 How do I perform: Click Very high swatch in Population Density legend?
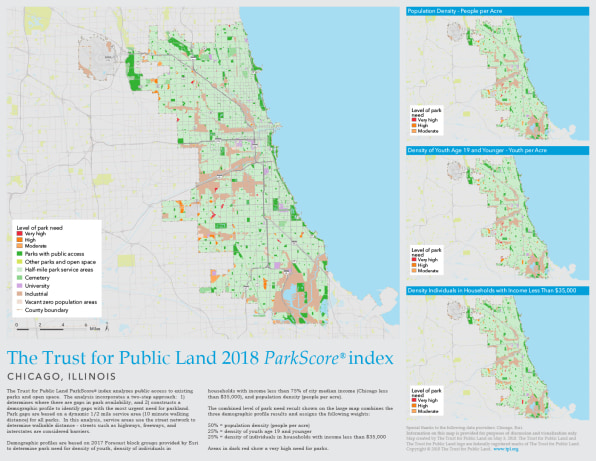point(414,120)
